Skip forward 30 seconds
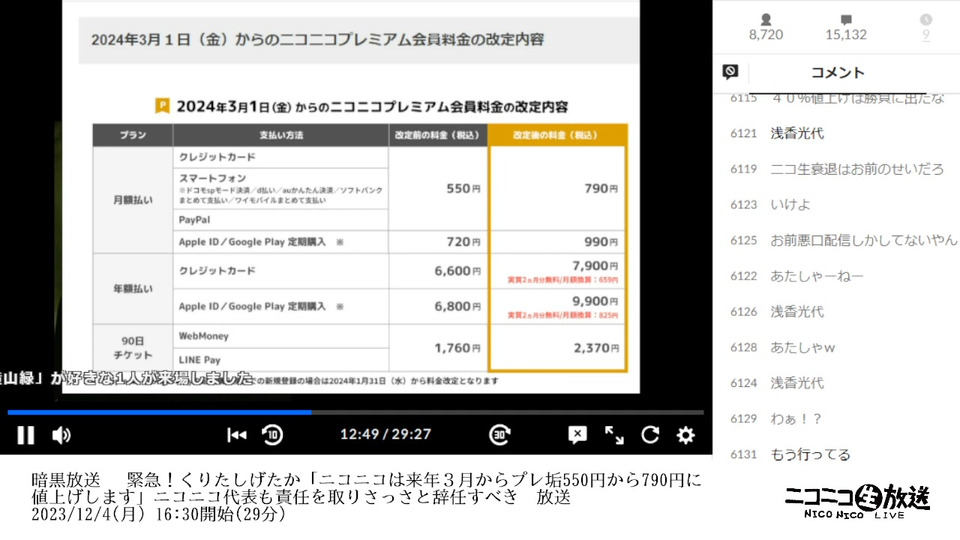The width and height of the screenshot is (960, 540). [x=500, y=435]
